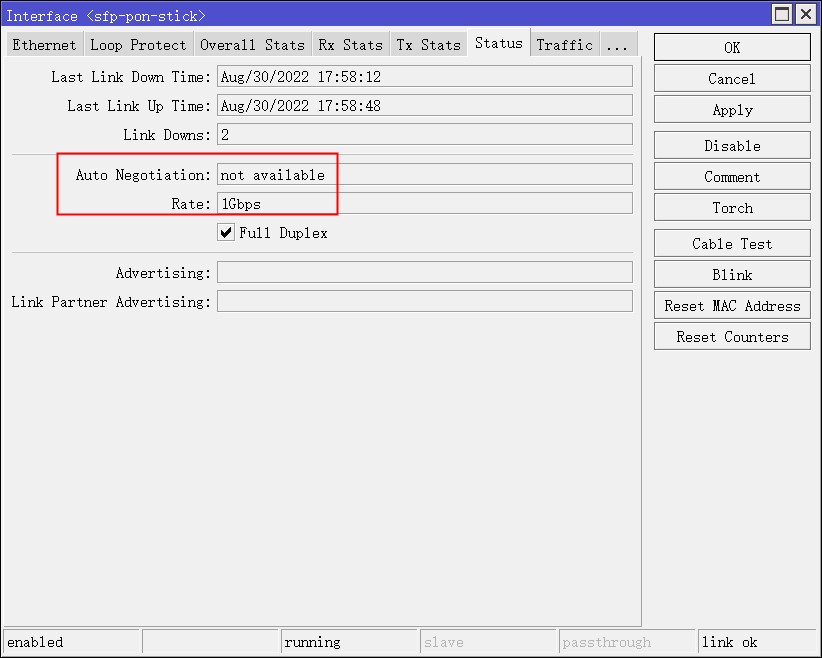Add a Comment to the interface

[x=732, y=177]
